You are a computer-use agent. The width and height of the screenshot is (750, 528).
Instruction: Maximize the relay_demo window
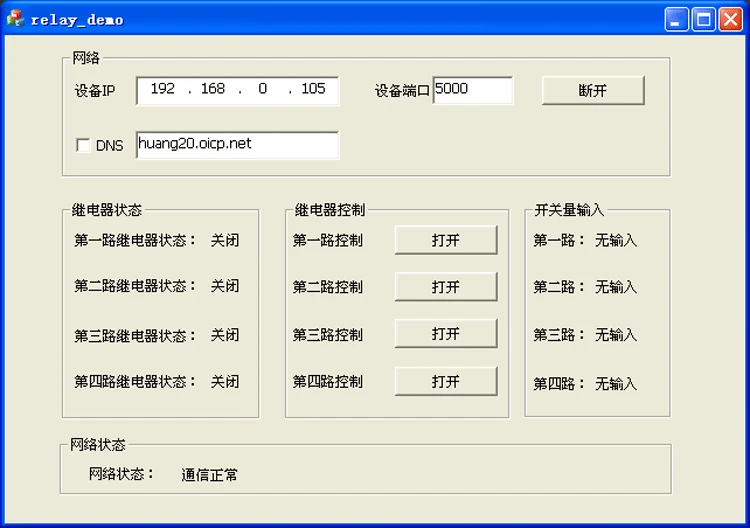coord(704,20)
